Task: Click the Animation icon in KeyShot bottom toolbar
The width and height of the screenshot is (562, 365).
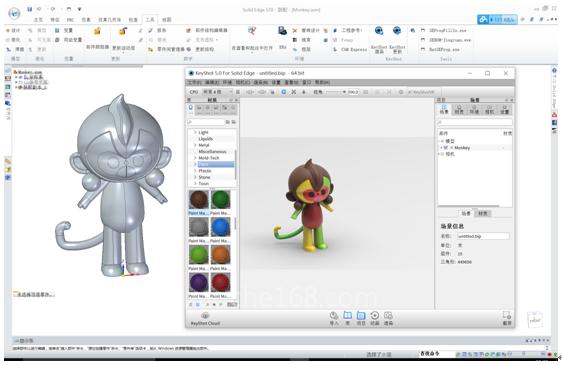Action: [375, 318]
